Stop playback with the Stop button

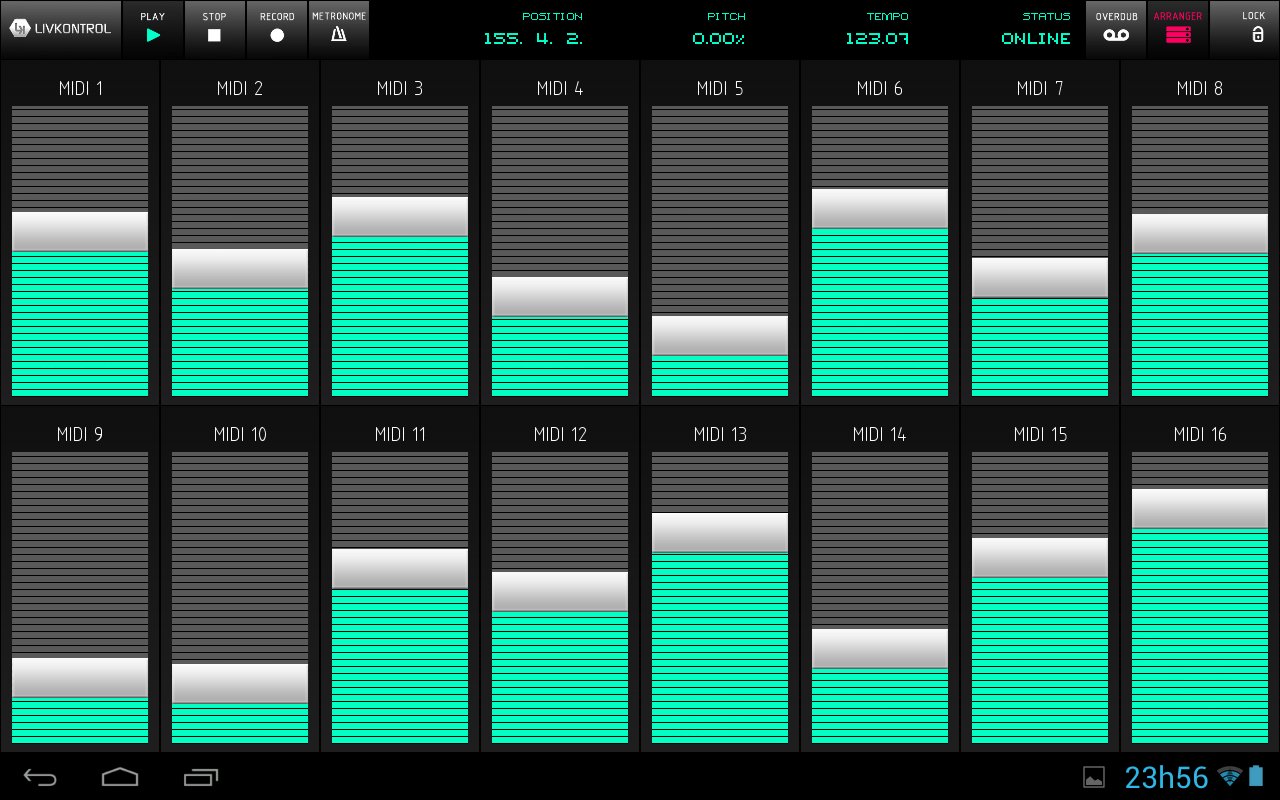point(214,29)
